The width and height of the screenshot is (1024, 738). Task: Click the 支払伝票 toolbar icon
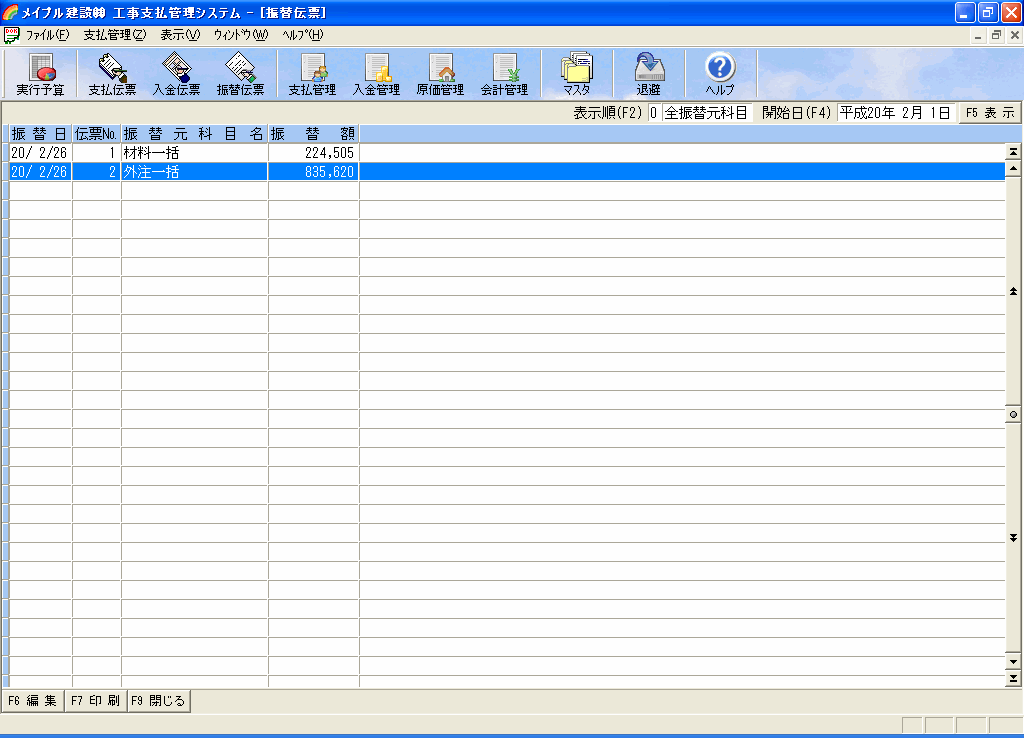coord(112,74)
